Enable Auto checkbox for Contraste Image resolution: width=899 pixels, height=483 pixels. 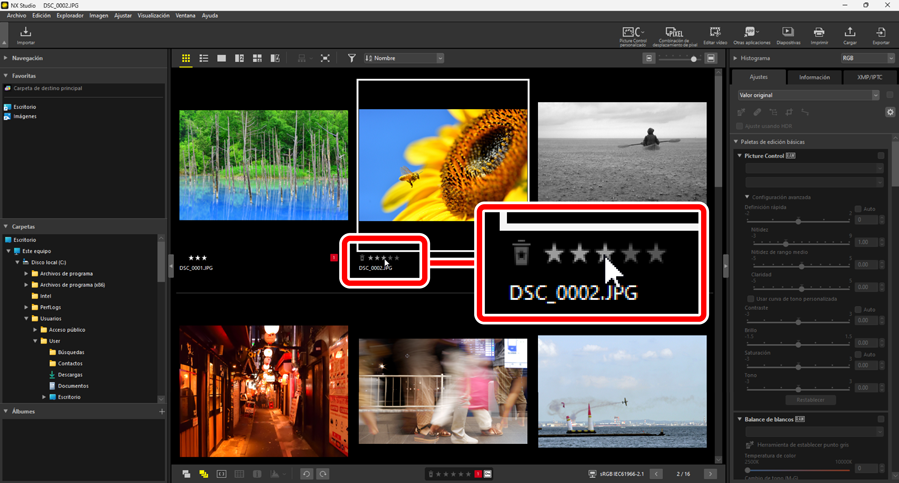[x=858, y=310]
